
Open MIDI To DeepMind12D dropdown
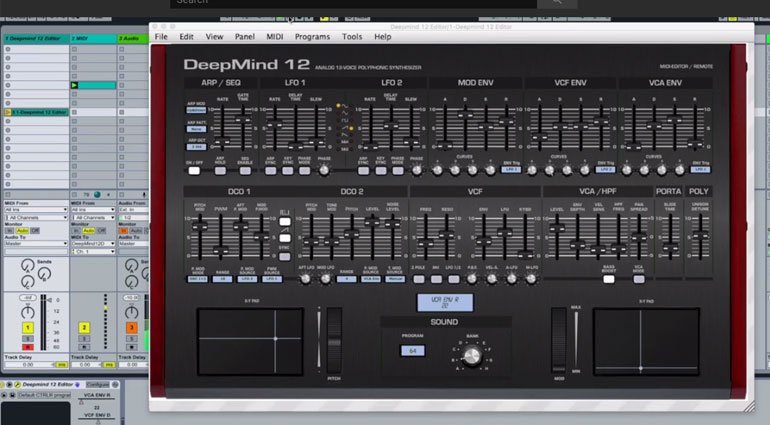coord(93,244)
